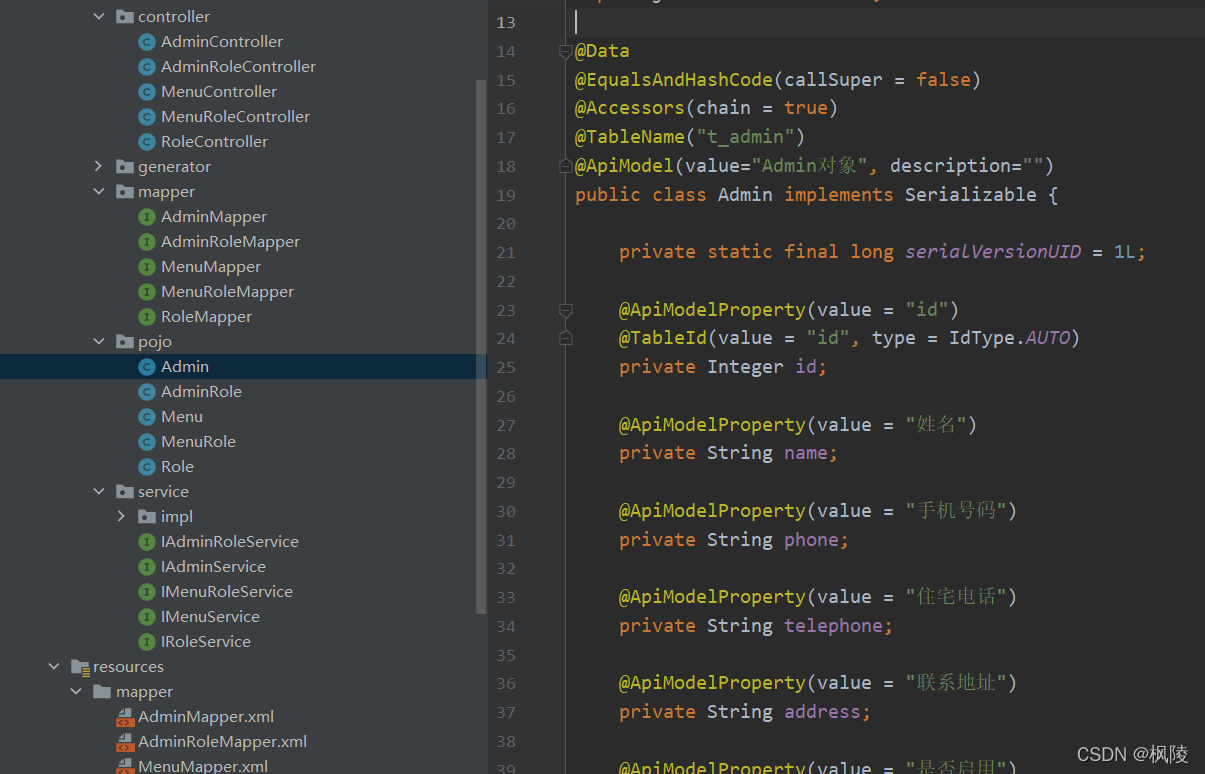Click the serialVersionUID field name
The width and height of the screenshot is (1205, 774).
pos(993,252)
